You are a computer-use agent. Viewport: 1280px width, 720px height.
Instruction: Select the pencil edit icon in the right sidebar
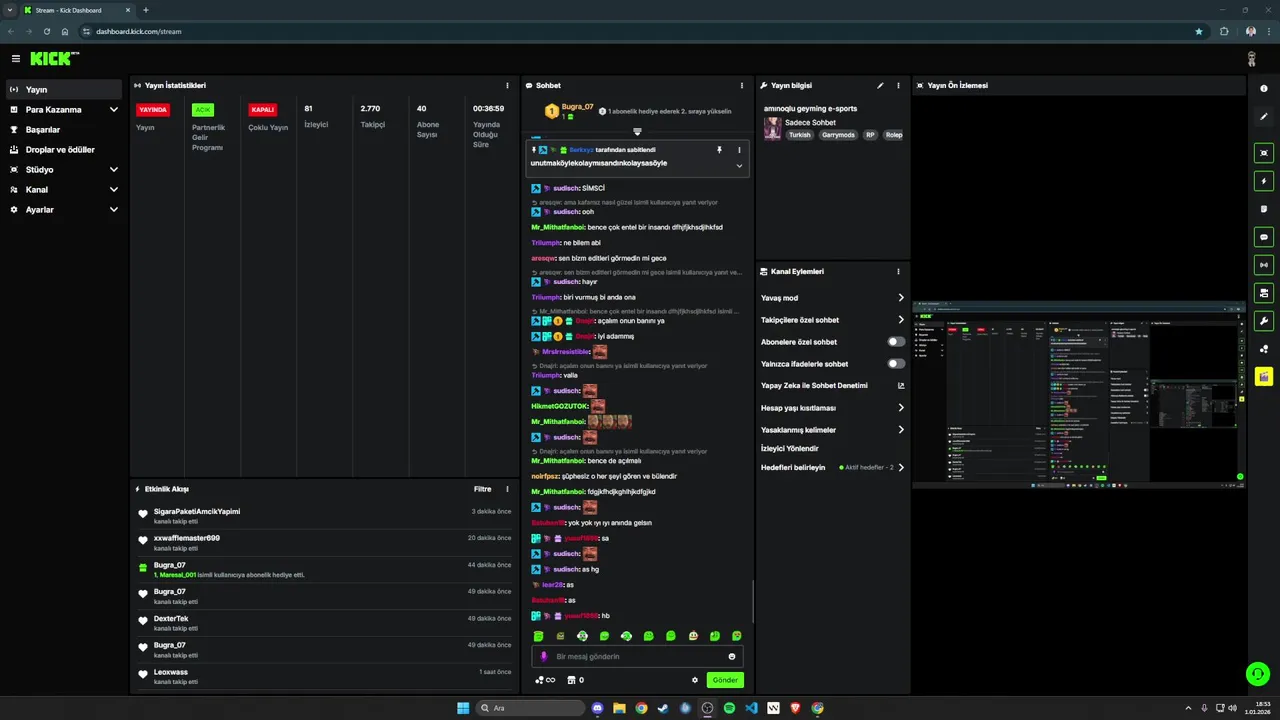click(1264, 117)
